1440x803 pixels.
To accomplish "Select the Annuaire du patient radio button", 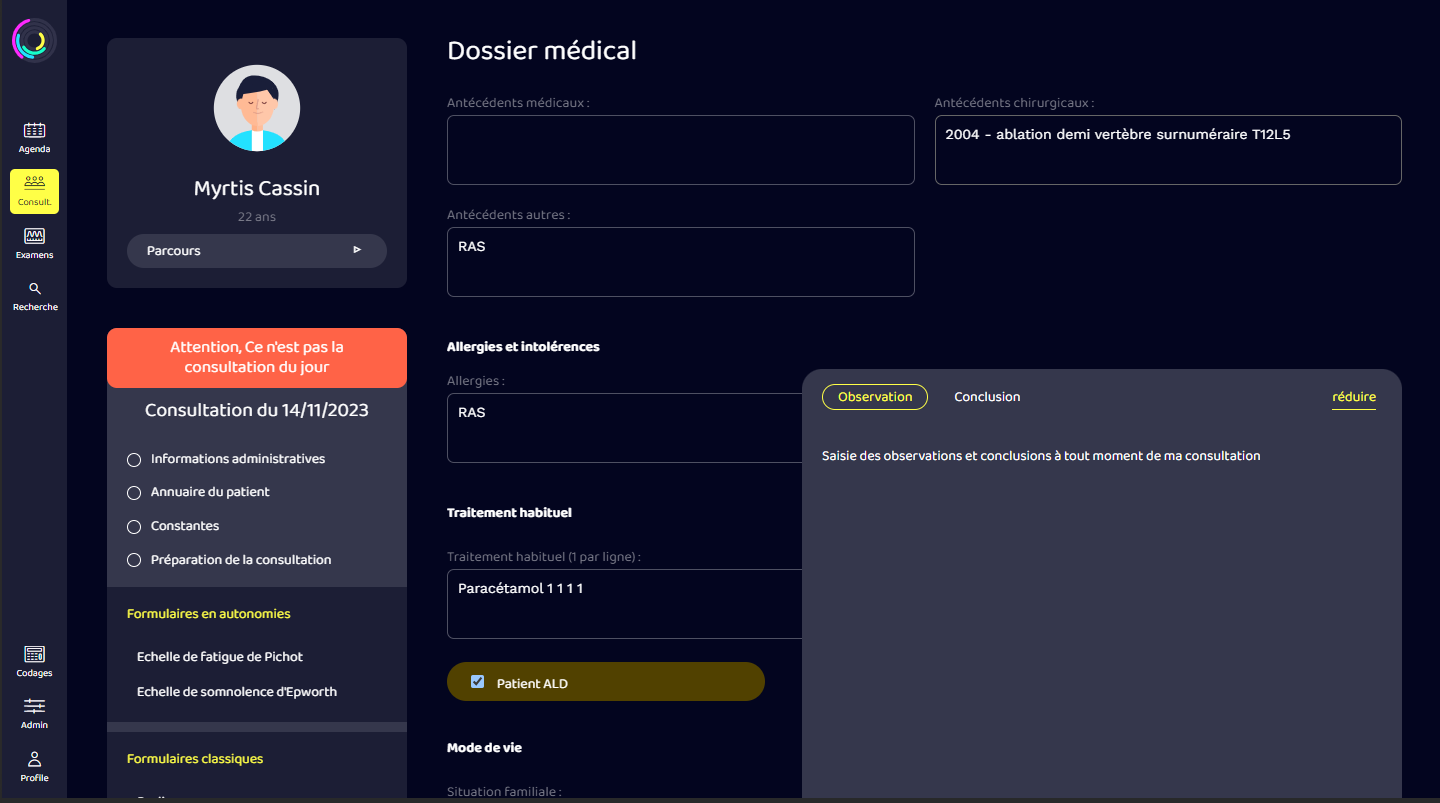I will click(134, 493).
